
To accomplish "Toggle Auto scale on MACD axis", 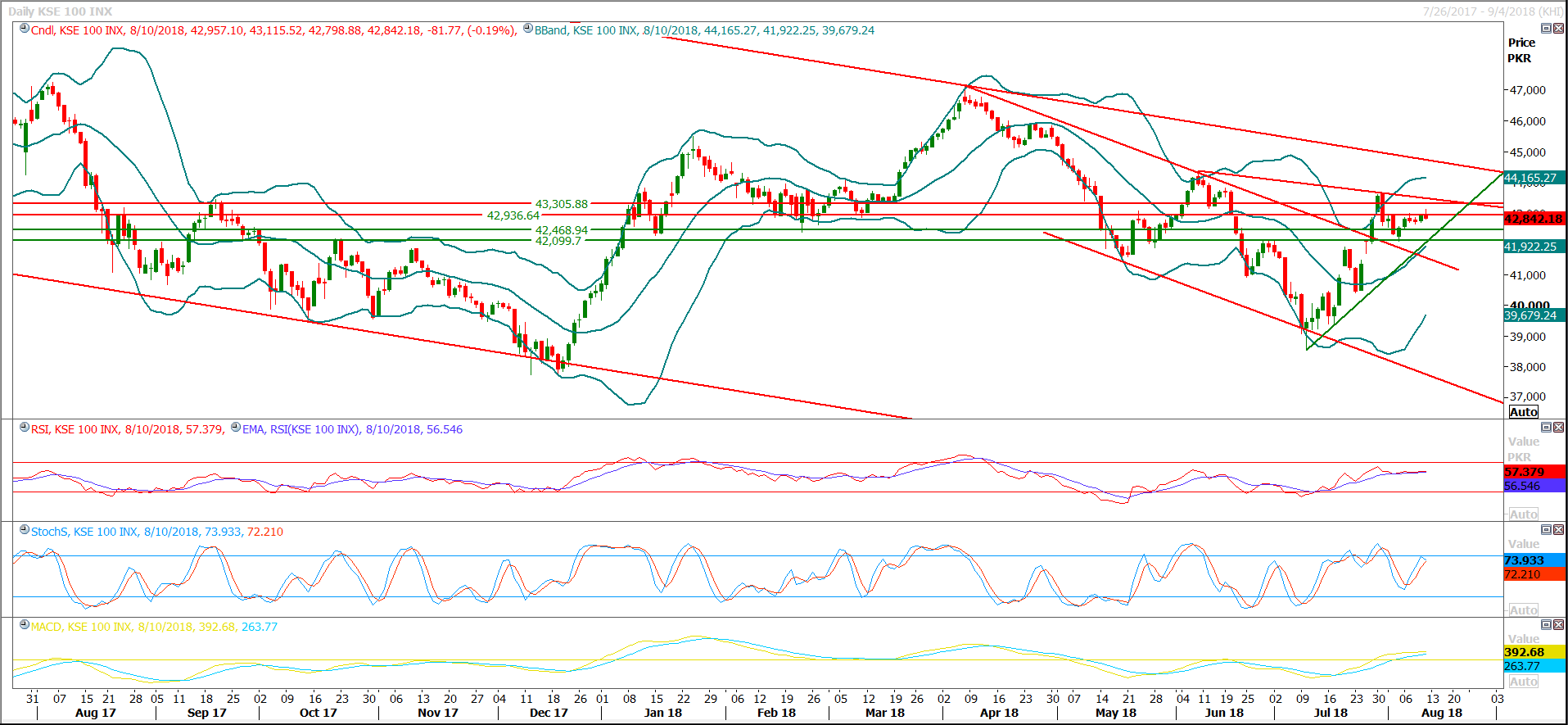I will (1523, 682).
